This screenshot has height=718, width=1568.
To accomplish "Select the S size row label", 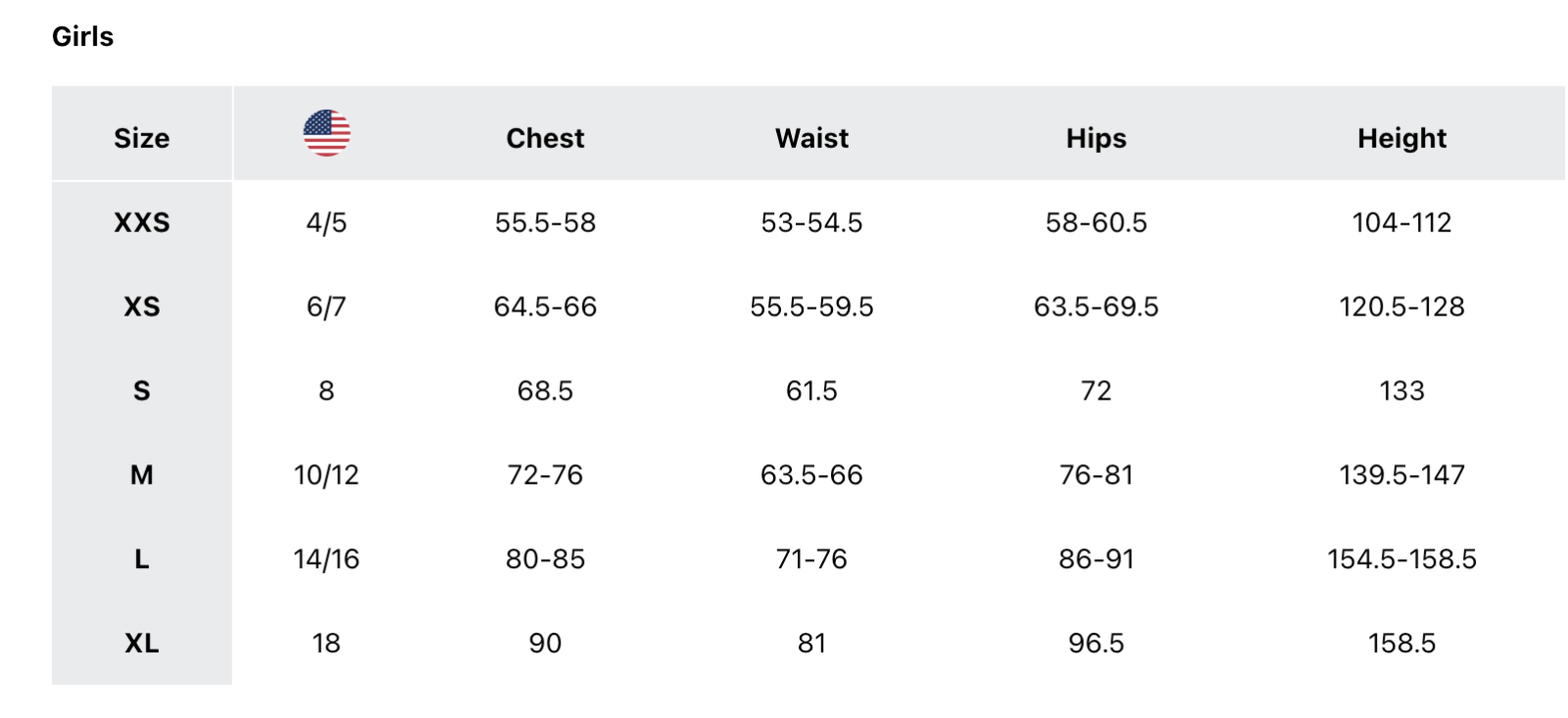I will pyautogui.click(x=141, y=391).
